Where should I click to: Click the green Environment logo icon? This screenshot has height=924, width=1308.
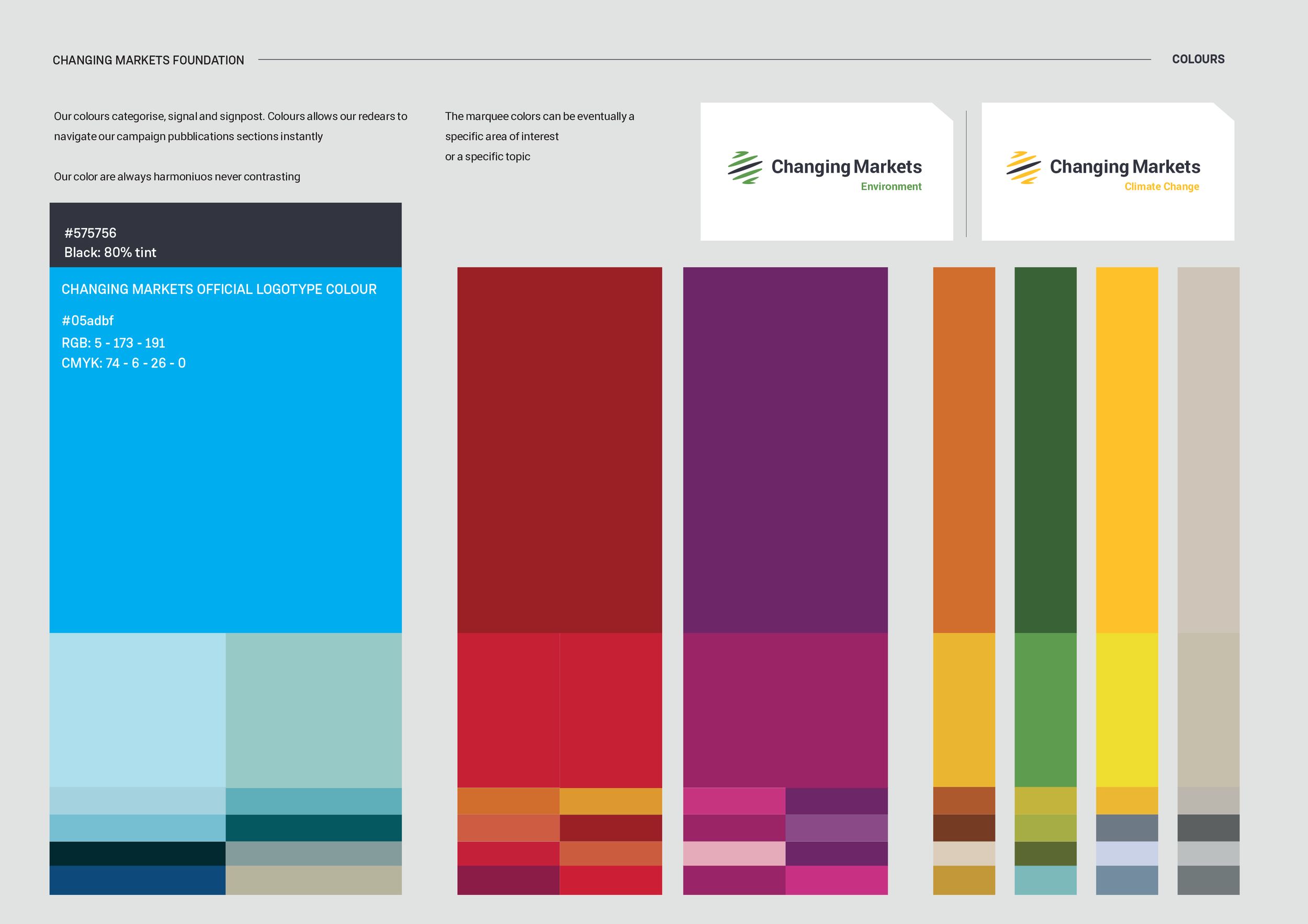745,167
